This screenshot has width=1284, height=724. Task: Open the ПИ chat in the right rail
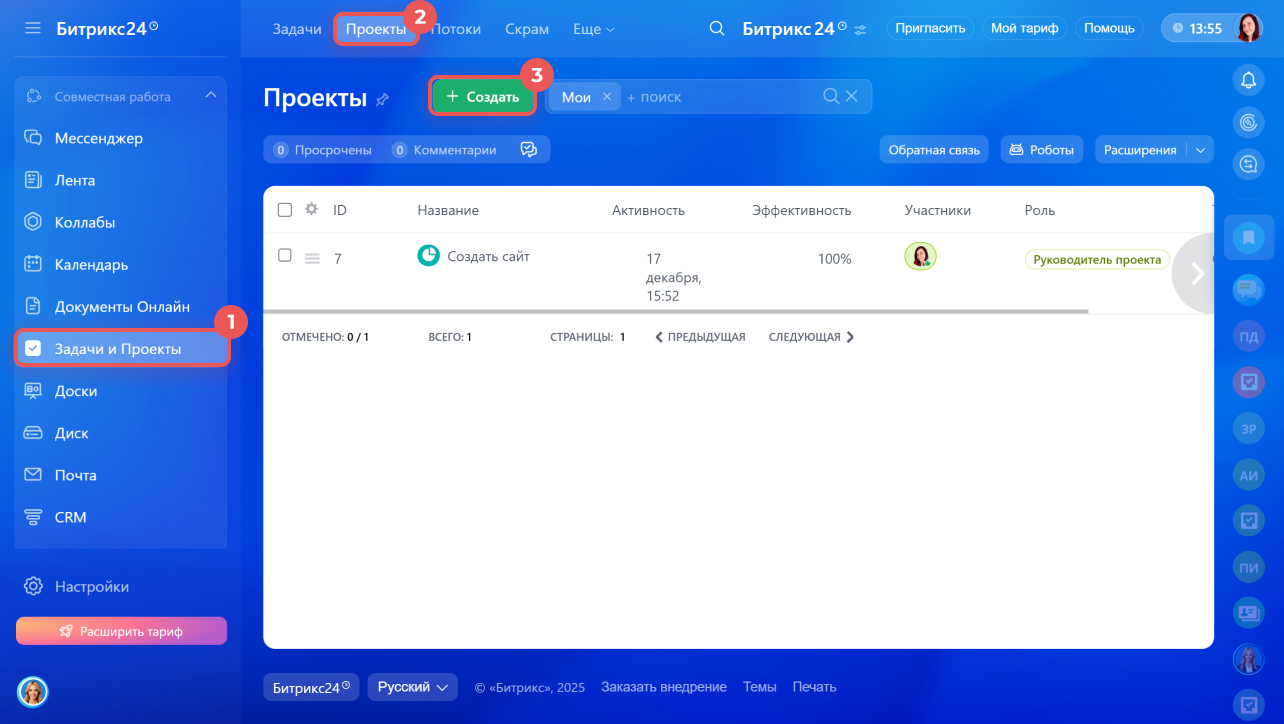(x=1248, y=567)
